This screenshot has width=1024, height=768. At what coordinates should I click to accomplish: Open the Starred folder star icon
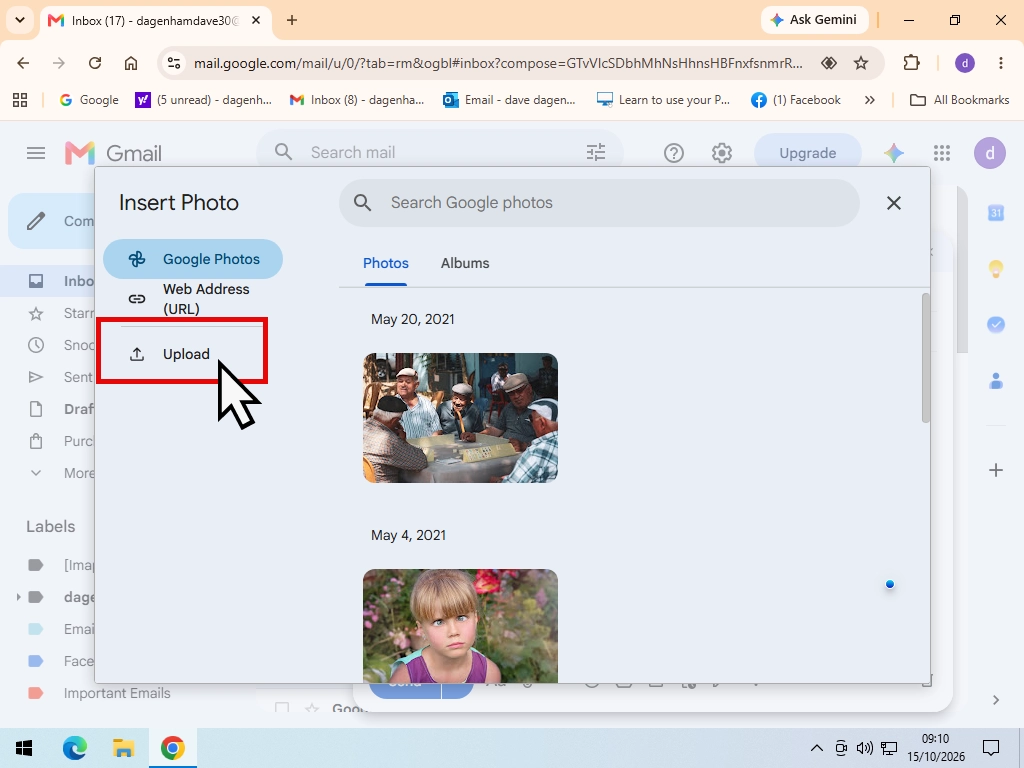[x=36, y=313]
